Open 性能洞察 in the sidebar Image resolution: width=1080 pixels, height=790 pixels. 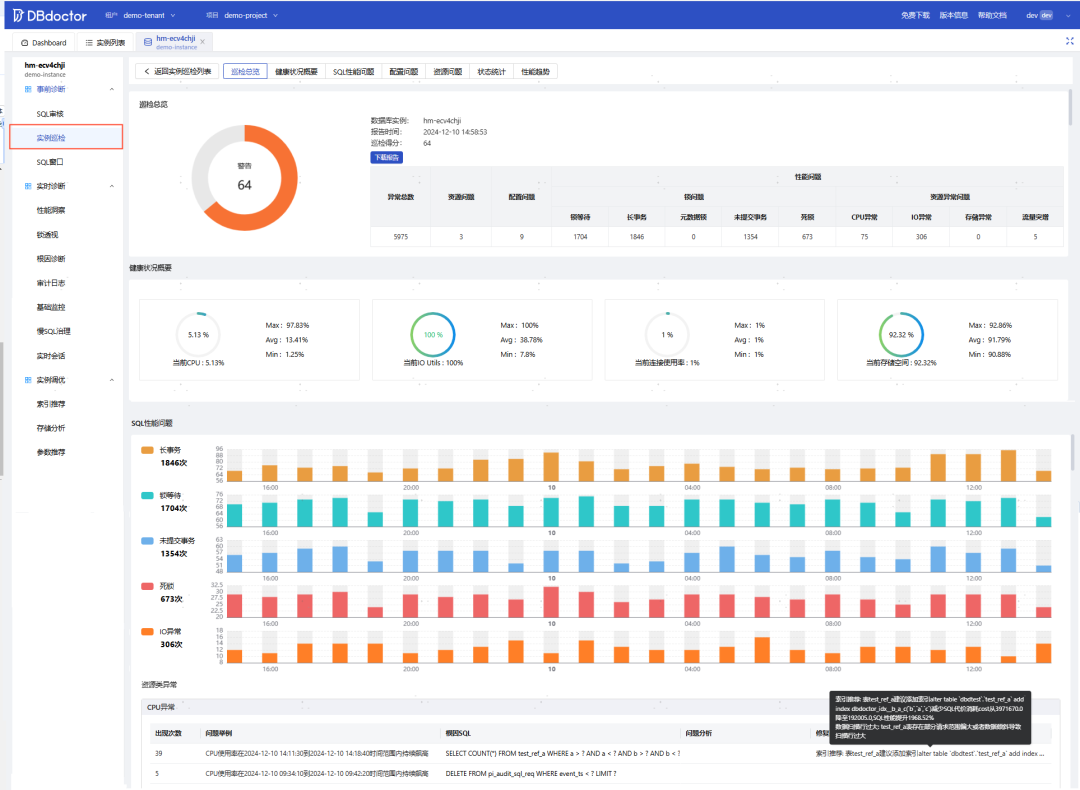point(51,210)
